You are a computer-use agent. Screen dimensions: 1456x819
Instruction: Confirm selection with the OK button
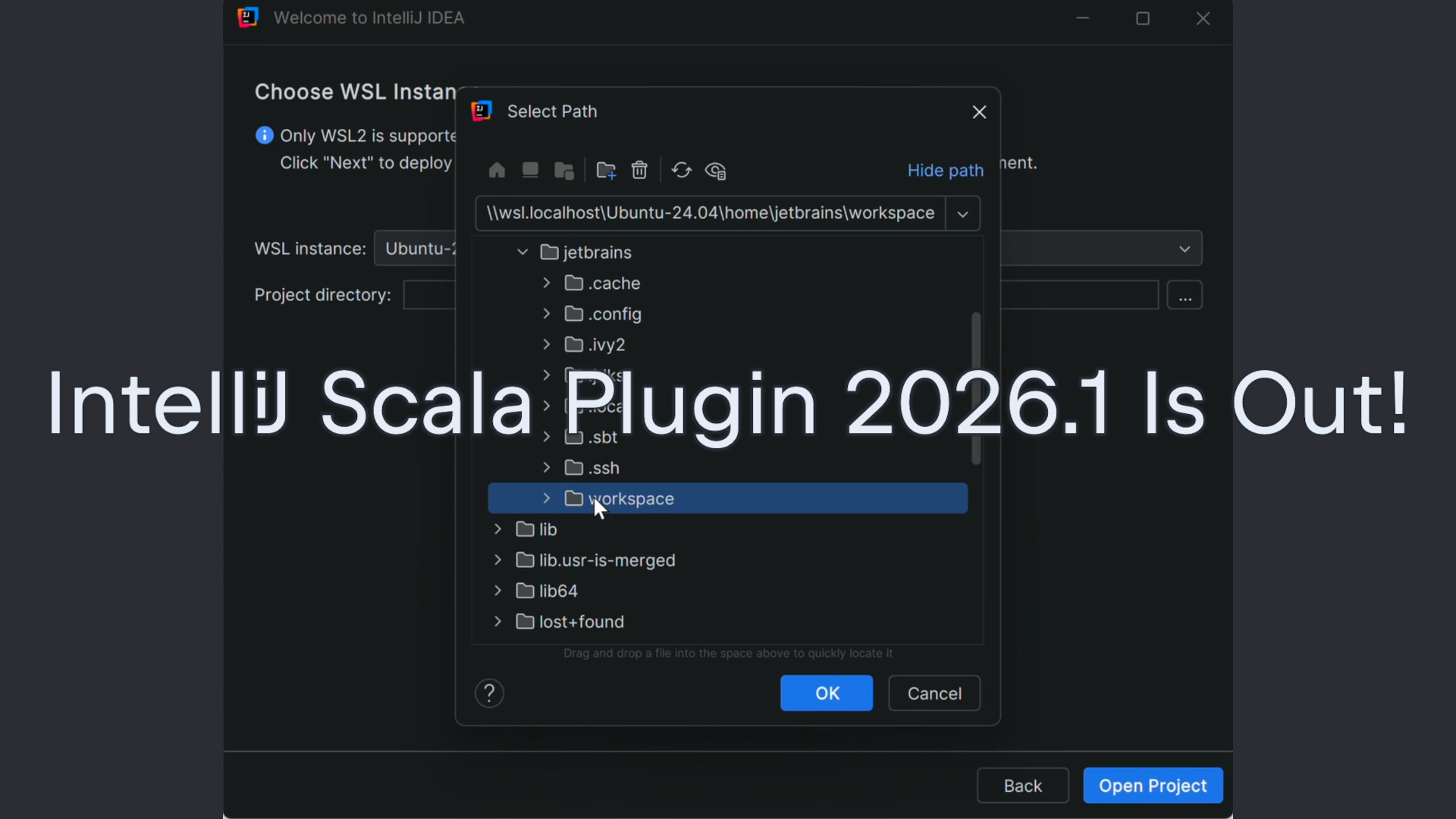[826, 692]
